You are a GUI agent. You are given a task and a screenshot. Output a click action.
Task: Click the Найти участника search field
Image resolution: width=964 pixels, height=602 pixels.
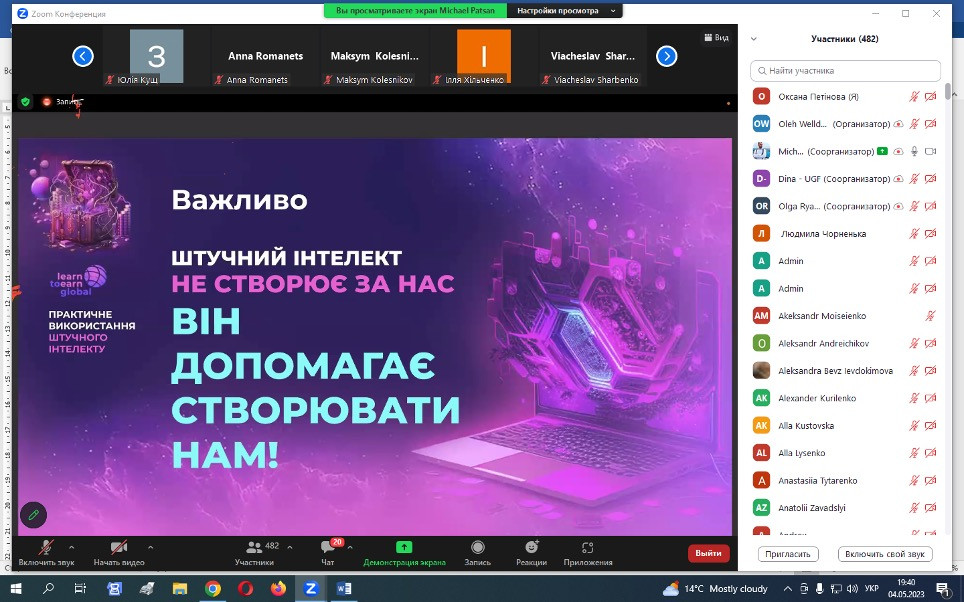coord(845,71)
